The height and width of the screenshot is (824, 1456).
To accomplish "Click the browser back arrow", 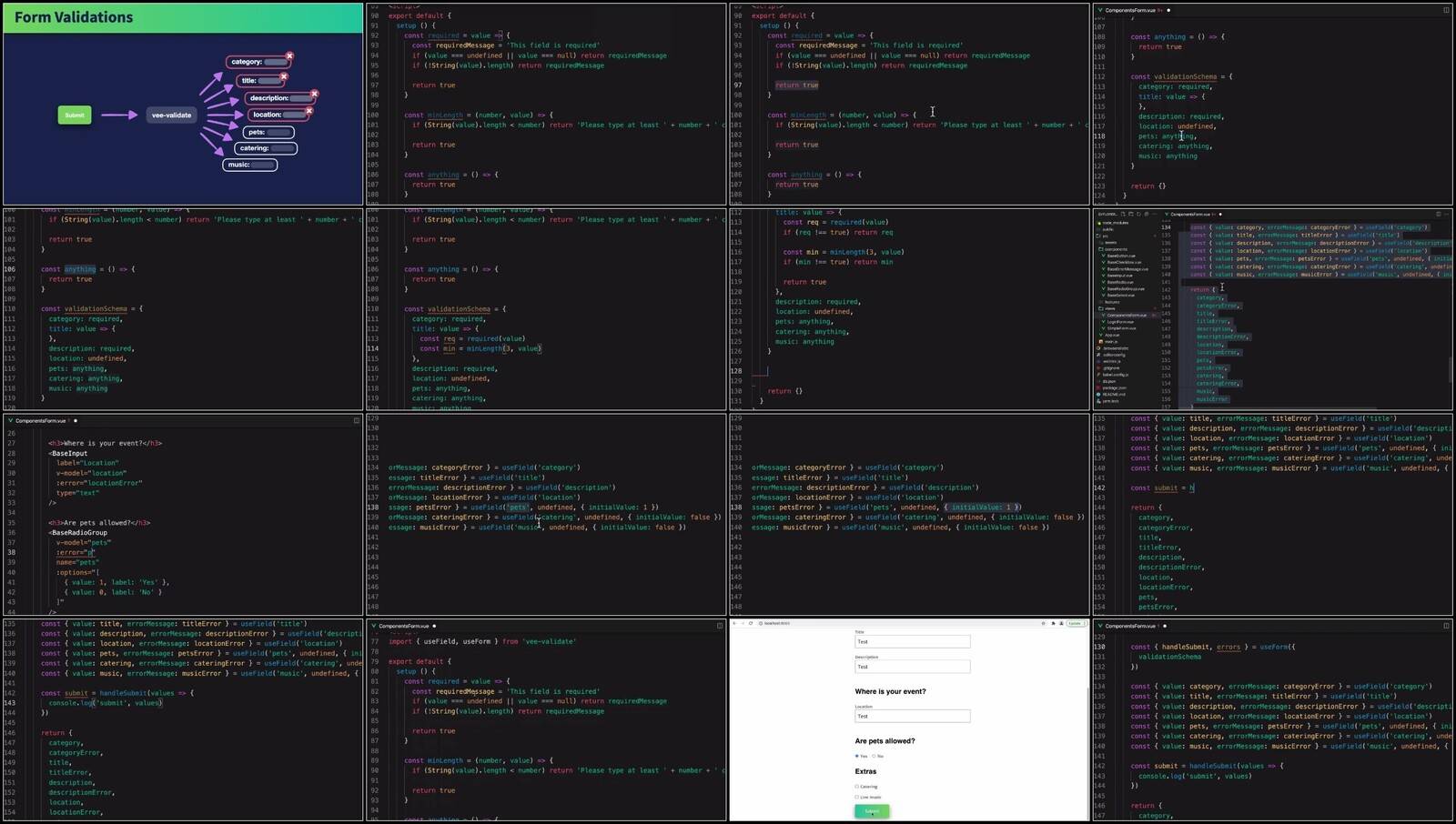I will click(734, 624).
